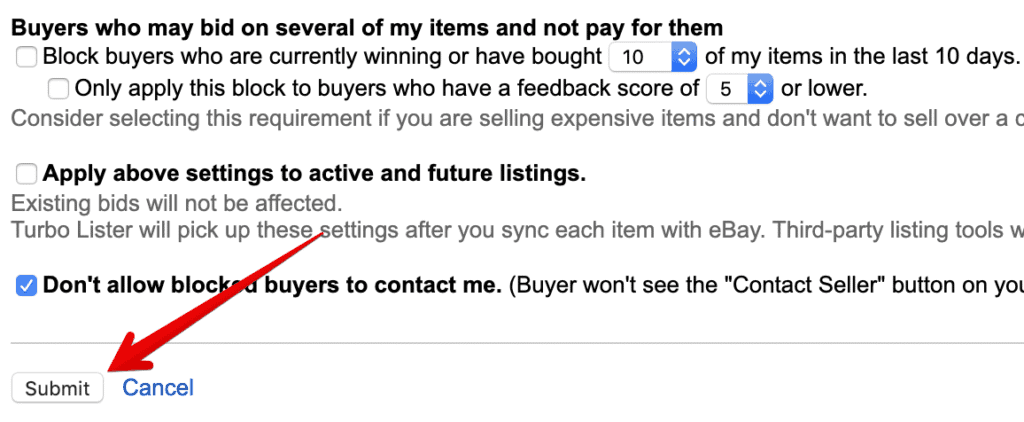
Task: Click the 'Apply above settings to active' bold label
Action: coord(314,173)
